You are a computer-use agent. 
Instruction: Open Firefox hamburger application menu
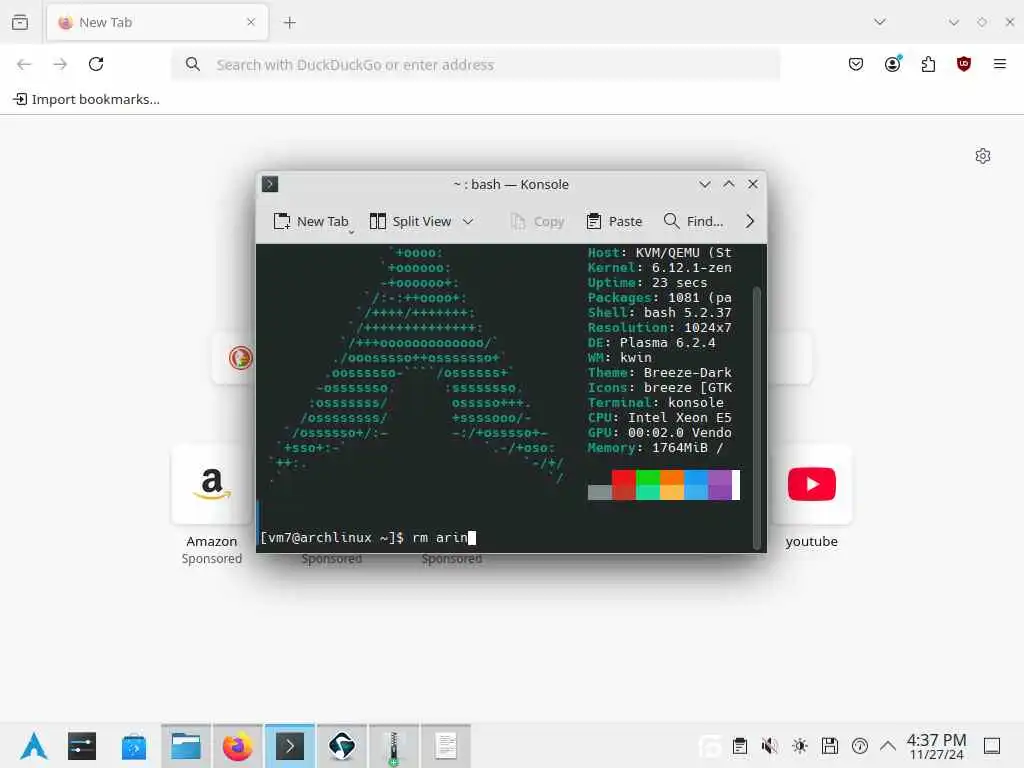coord(999,64)
